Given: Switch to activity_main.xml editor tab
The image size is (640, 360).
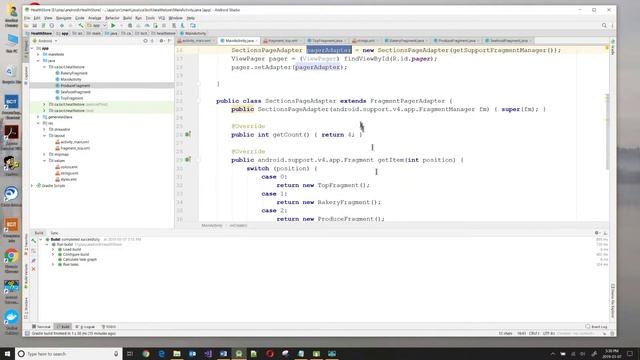Looking at the screenshot, I should [197, 41].
